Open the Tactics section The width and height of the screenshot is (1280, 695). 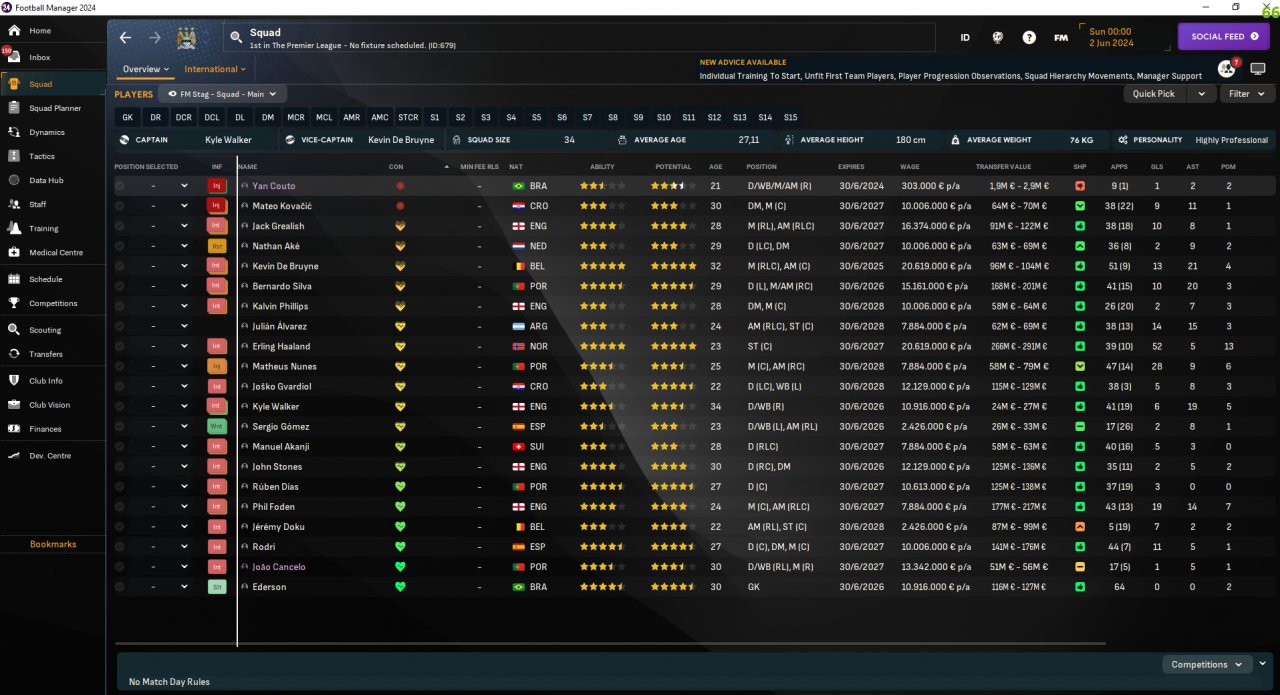point(42,156)
